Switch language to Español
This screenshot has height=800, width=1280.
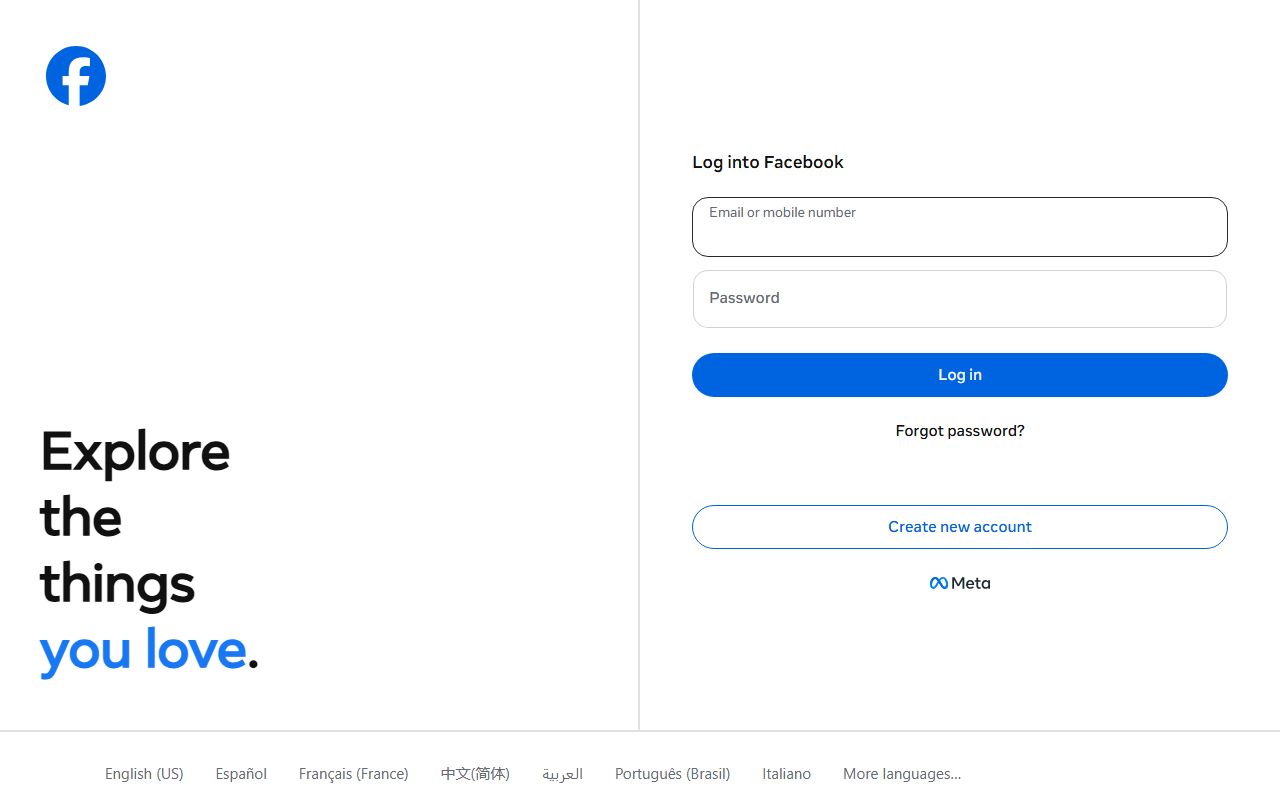pyautogui.click(x=241, y=774)
